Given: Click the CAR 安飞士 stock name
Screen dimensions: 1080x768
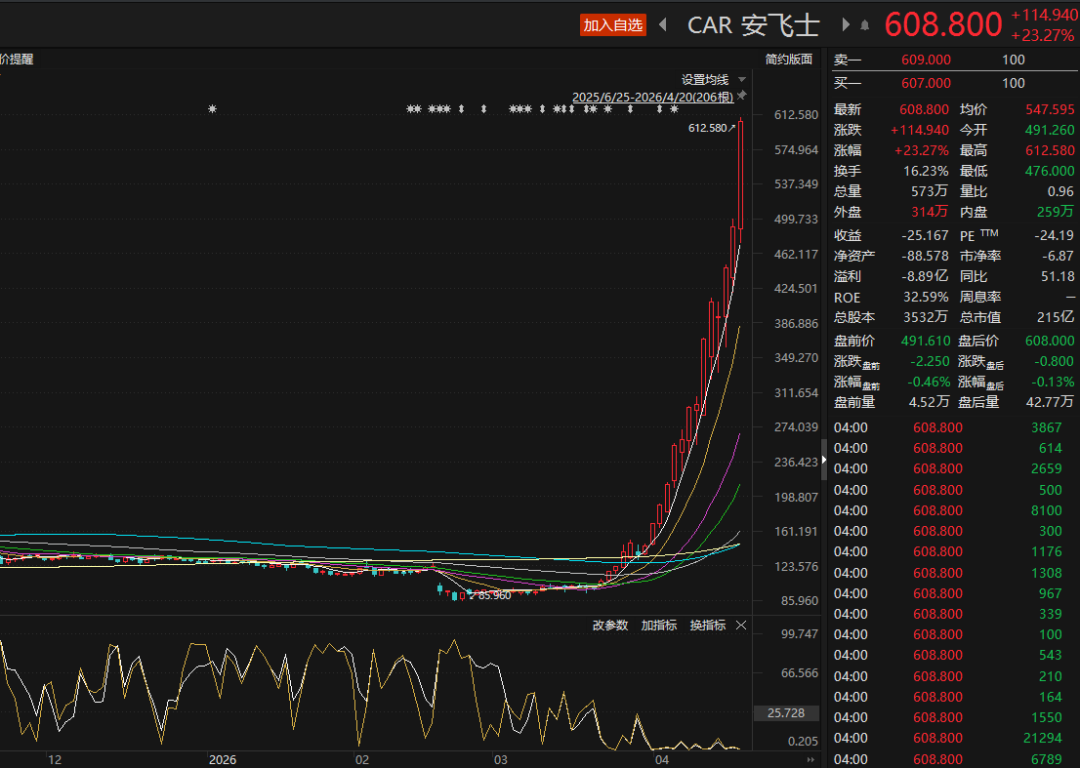Looking at the screenshot, I should [753, 25].
